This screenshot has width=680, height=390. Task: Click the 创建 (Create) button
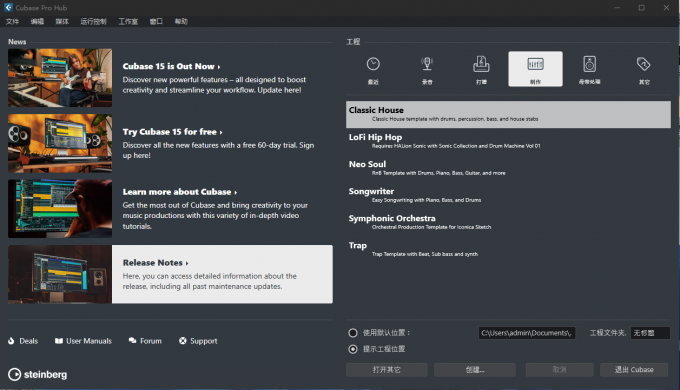point(475,370)
